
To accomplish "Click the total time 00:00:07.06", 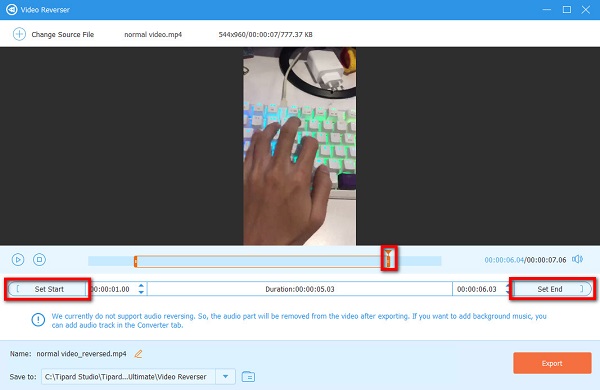I will [x=546, y=260].
